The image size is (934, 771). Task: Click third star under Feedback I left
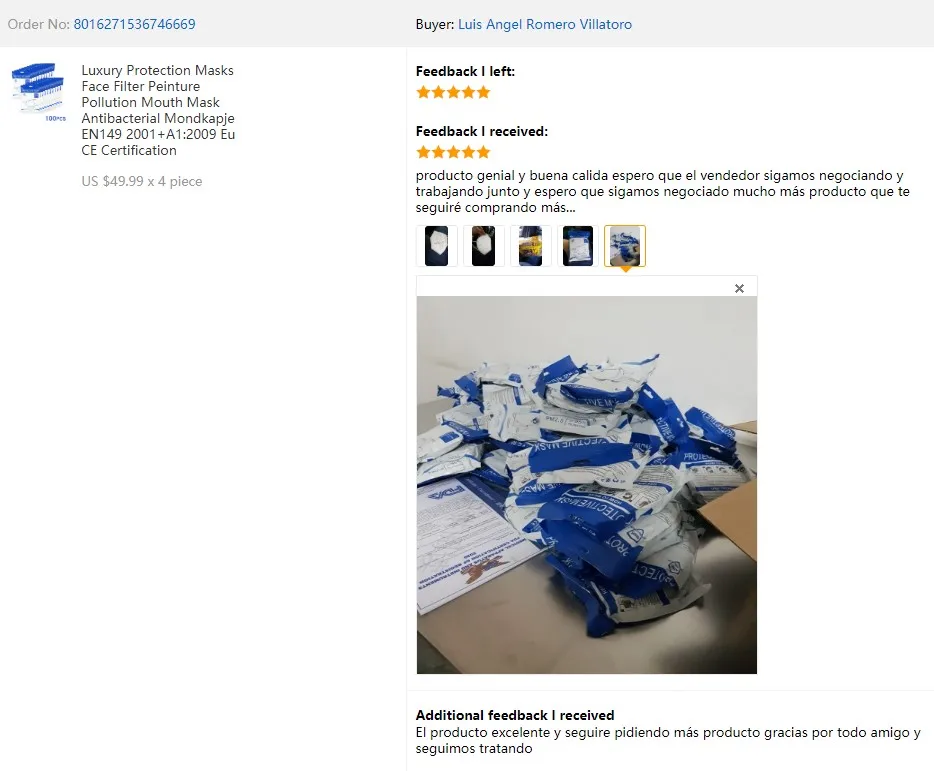coord(453,92)
